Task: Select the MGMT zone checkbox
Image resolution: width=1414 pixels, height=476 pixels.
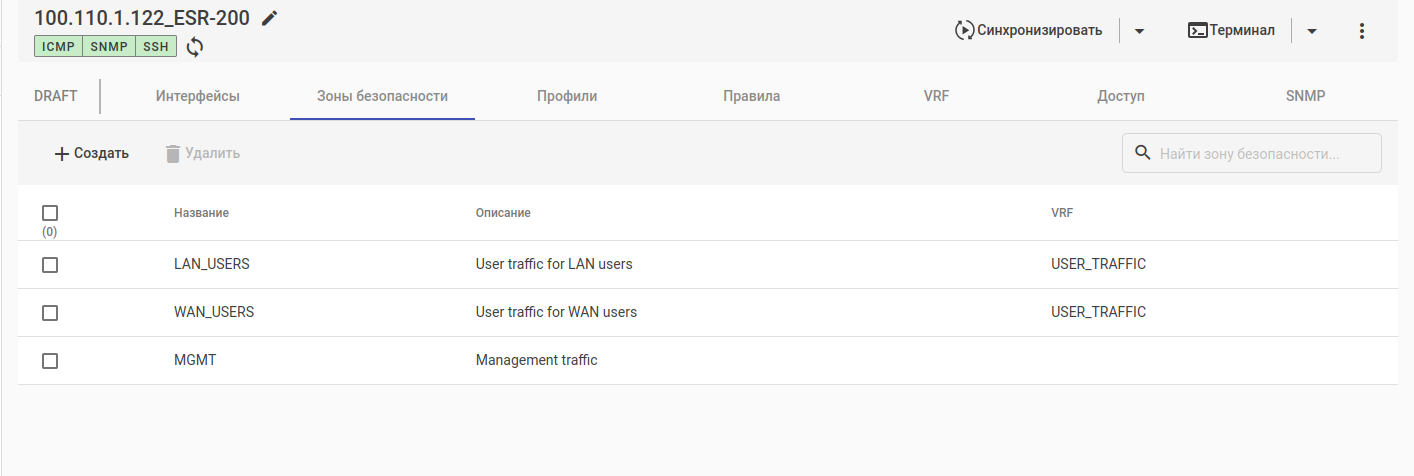Action: 50,361
